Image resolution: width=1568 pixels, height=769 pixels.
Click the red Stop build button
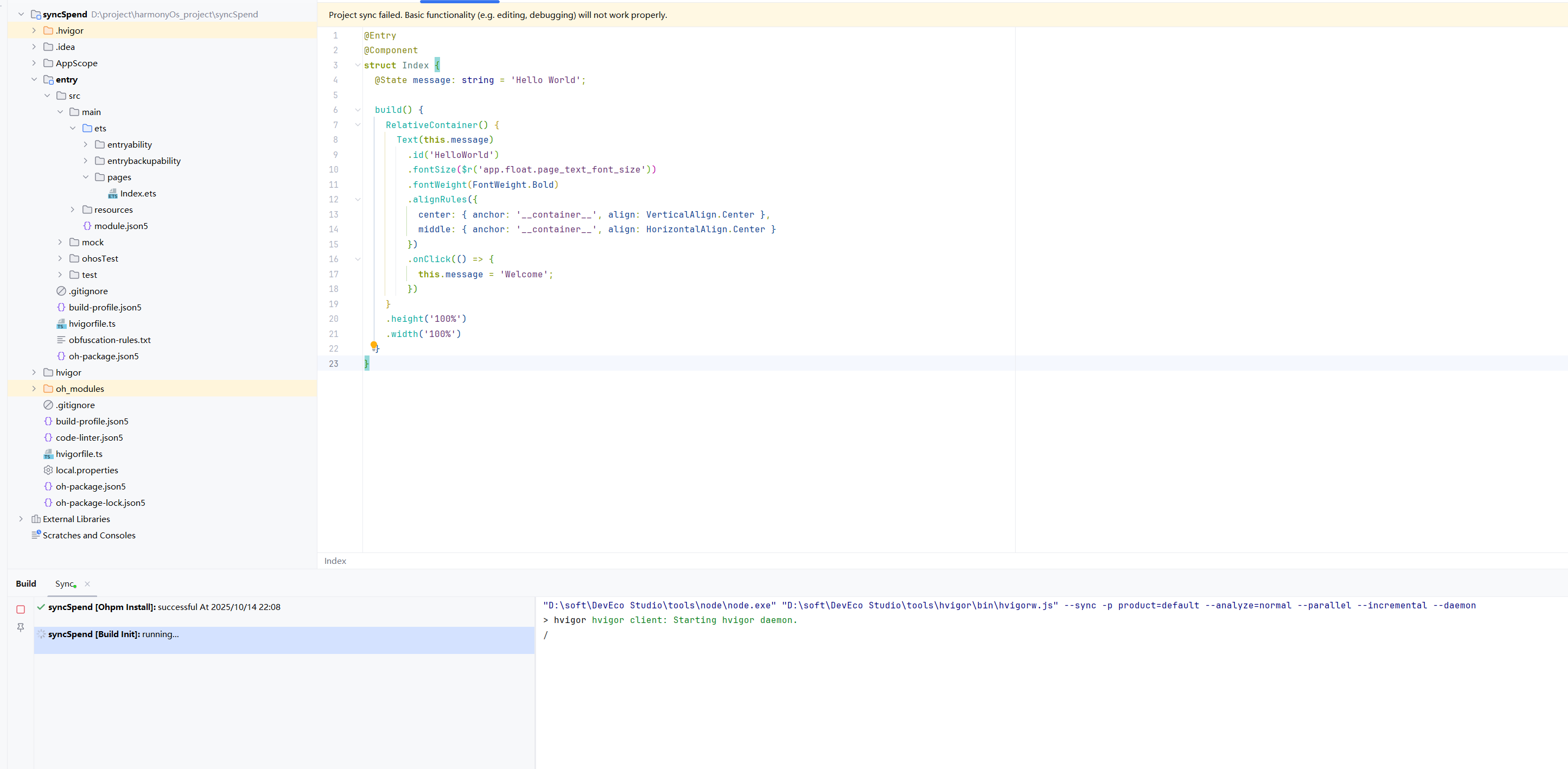pos(20,609)
